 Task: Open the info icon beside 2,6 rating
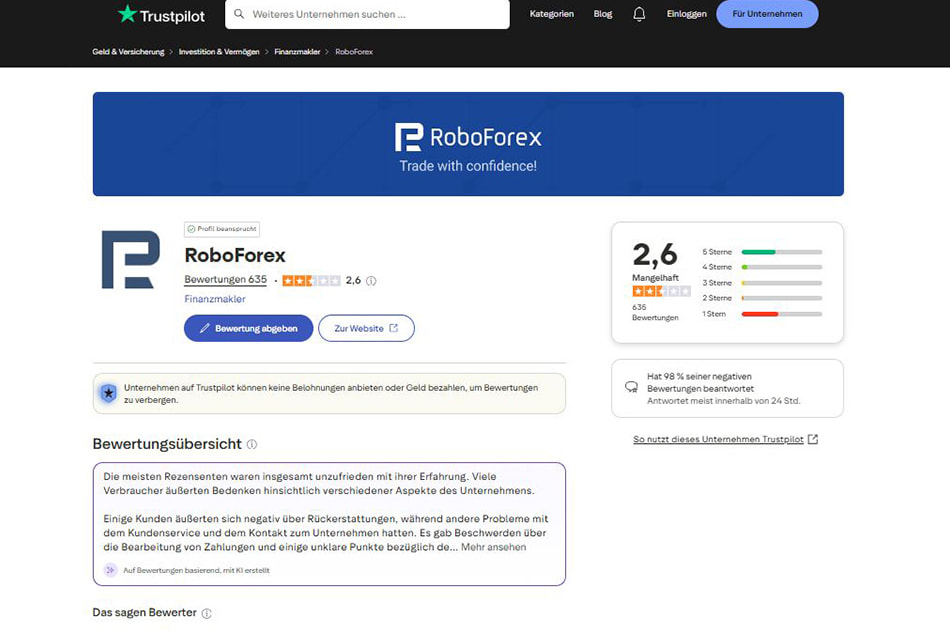pos(371,281)
